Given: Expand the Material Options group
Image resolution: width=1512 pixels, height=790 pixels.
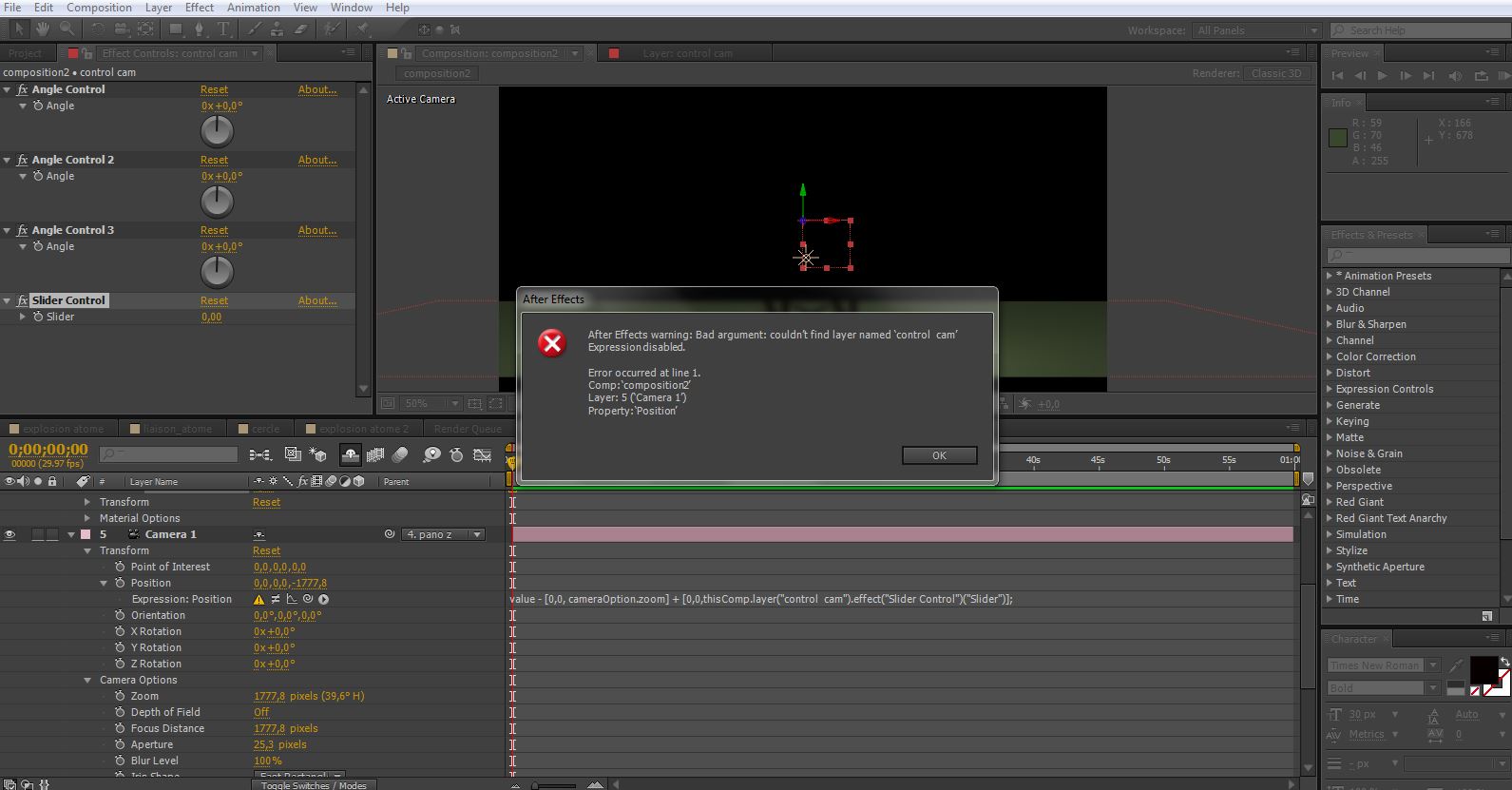Looking at the screenshot, I should pos(87,518).
